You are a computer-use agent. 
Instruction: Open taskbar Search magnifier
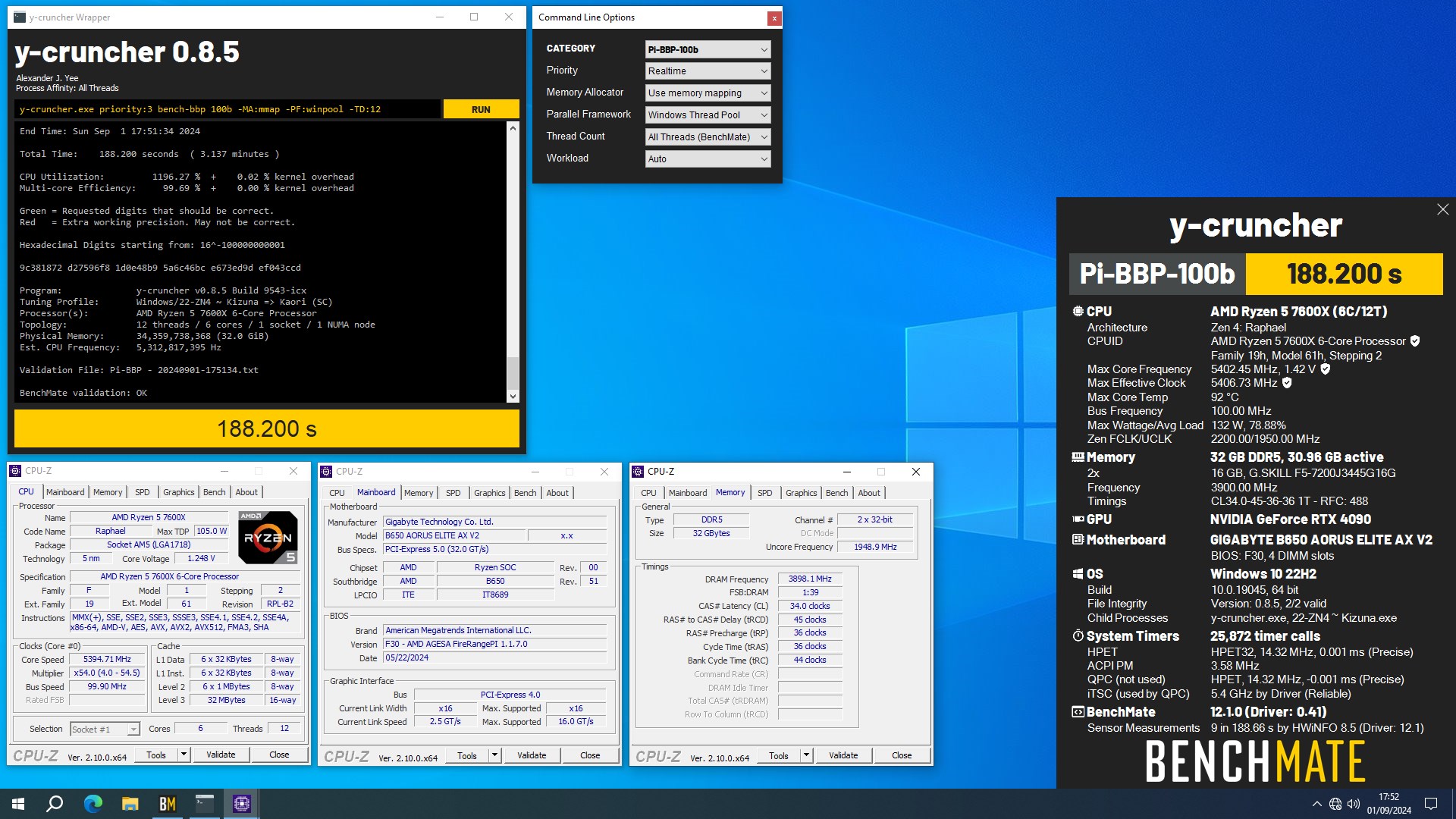[55, 804]
